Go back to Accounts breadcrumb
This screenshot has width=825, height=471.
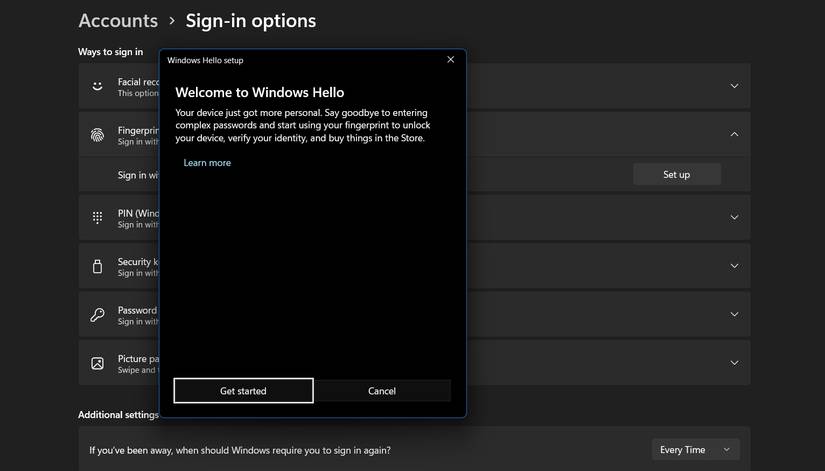pos(118,21)
